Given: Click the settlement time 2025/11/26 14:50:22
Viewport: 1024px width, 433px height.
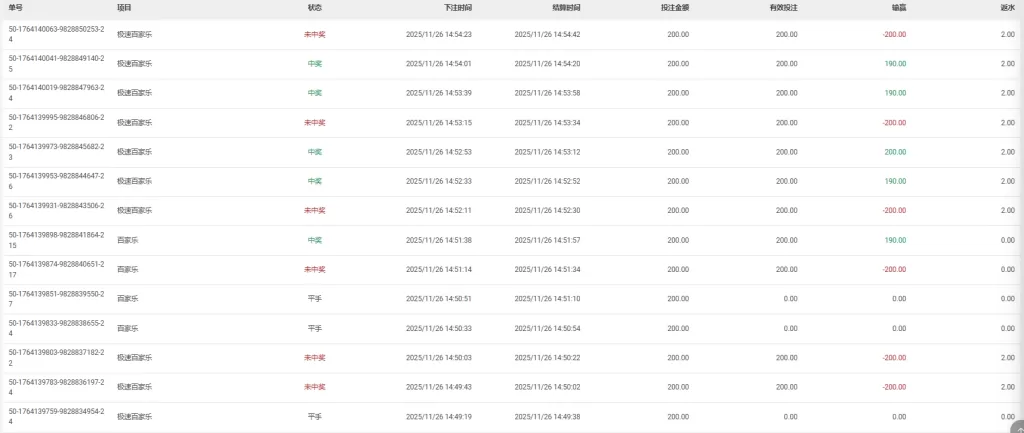Looking at the screenshot, I should (547, 357).
